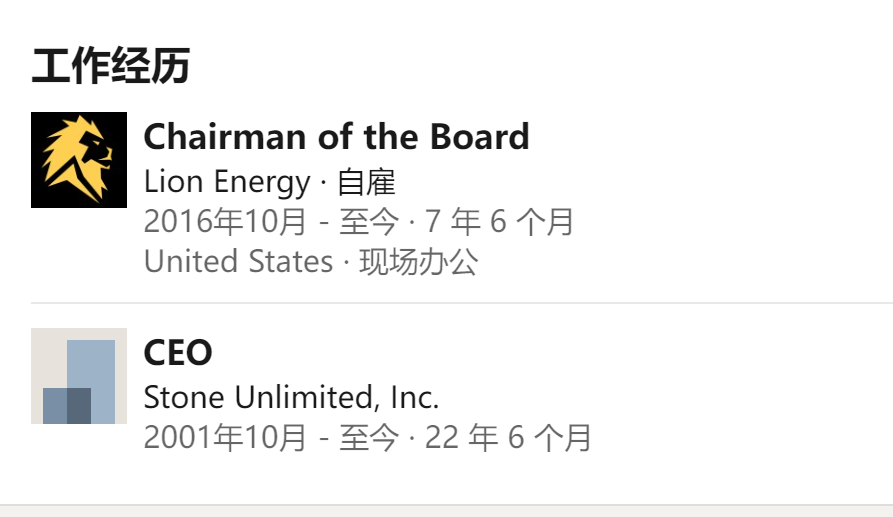The height and width of the screenshot is (517, 893).
Task: Click the 22 年 6 个月 duration text
Action: pyautogui.click(x=508, y=438)
